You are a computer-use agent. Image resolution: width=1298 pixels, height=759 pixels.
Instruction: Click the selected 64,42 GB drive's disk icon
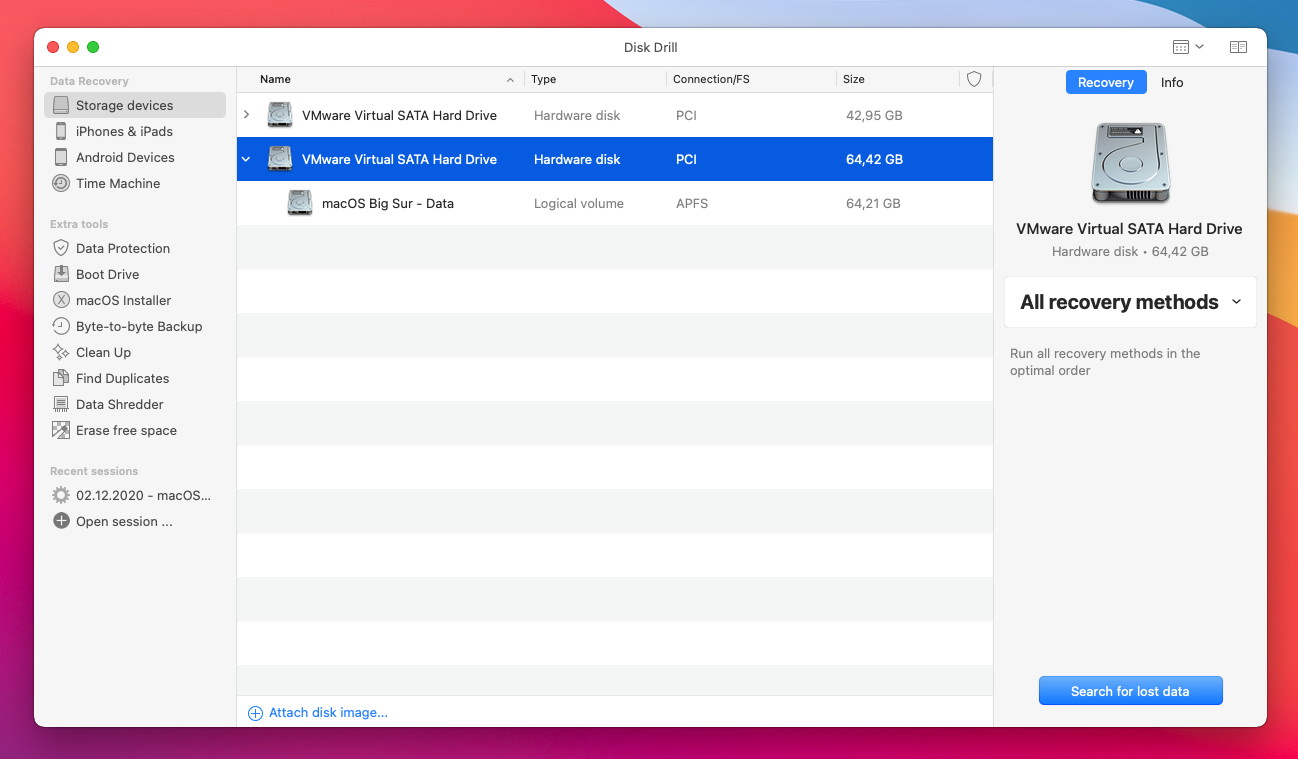[280, 159]
